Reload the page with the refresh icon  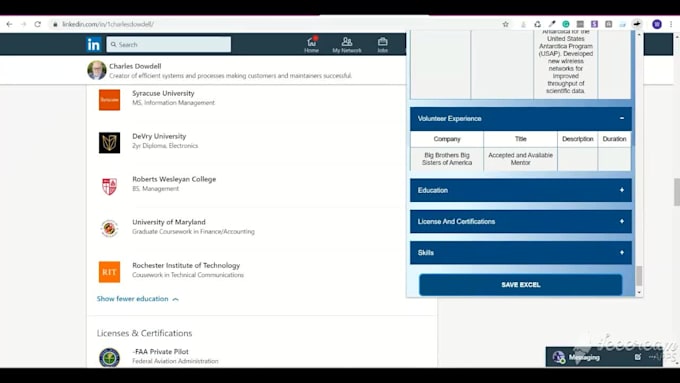[x=38, y=24]
